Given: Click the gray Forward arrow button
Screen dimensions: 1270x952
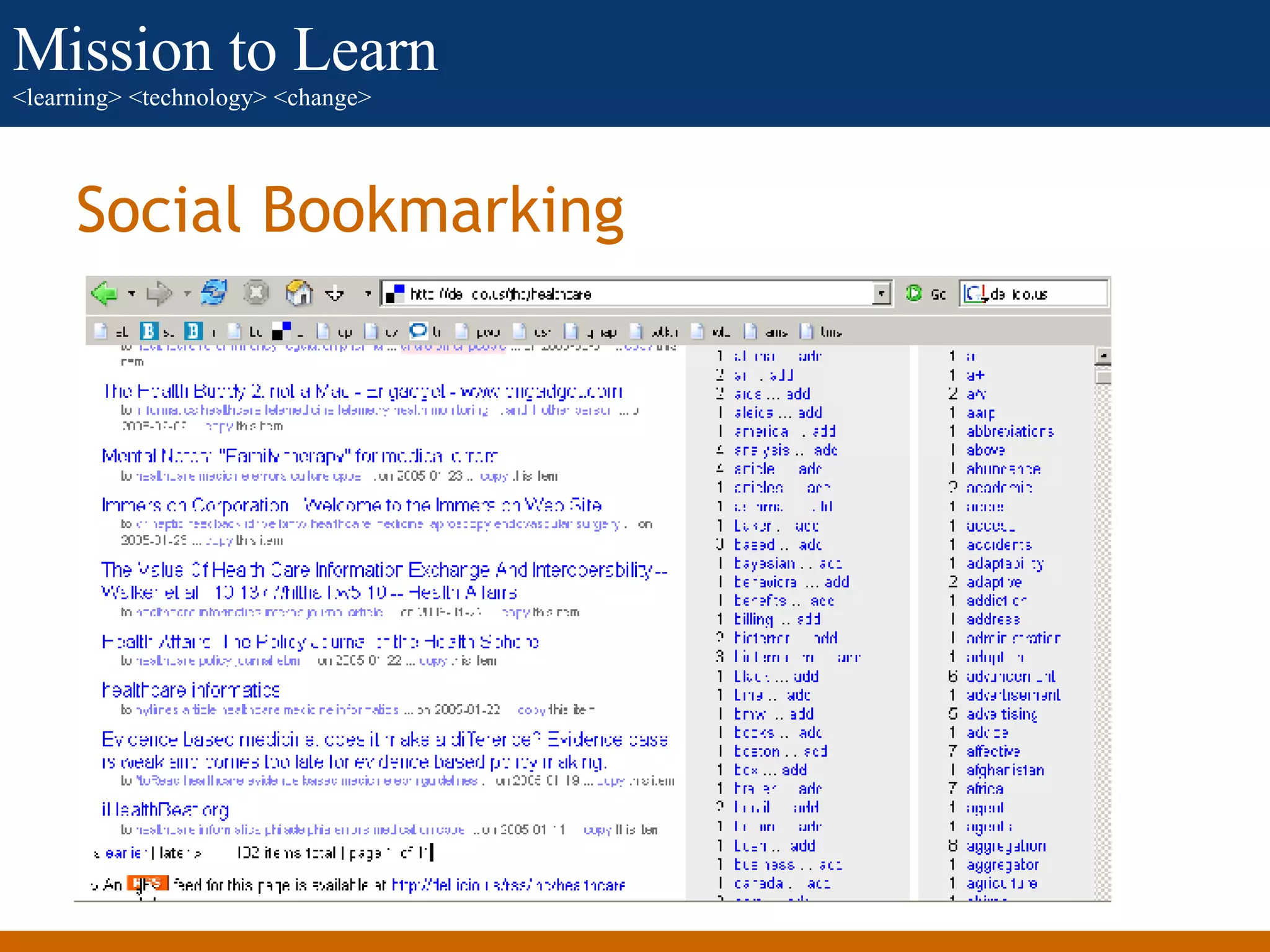Looking at the screenshot, I should pos(159,293).
